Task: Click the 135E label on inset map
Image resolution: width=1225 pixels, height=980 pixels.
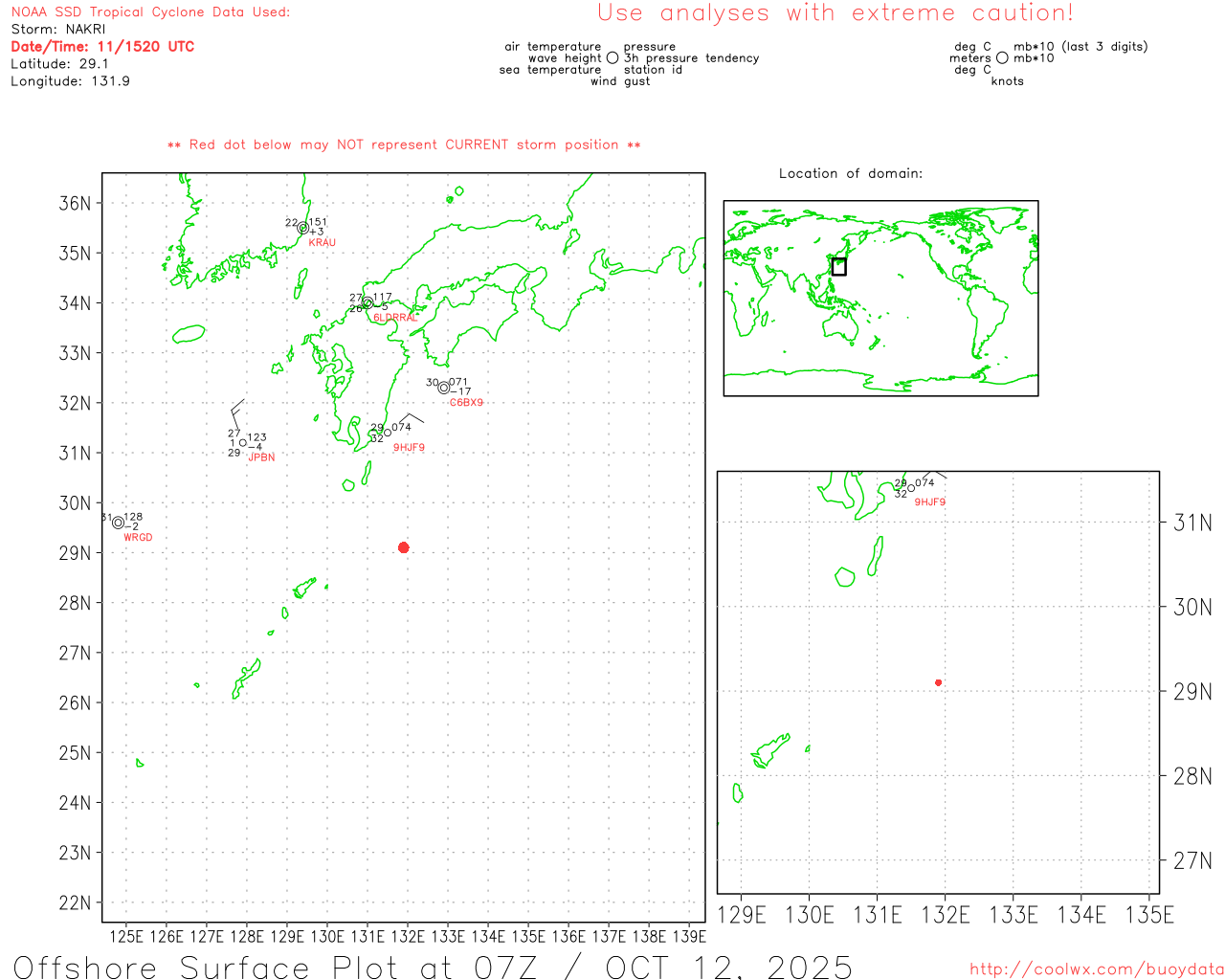Action: [1149, 915]
